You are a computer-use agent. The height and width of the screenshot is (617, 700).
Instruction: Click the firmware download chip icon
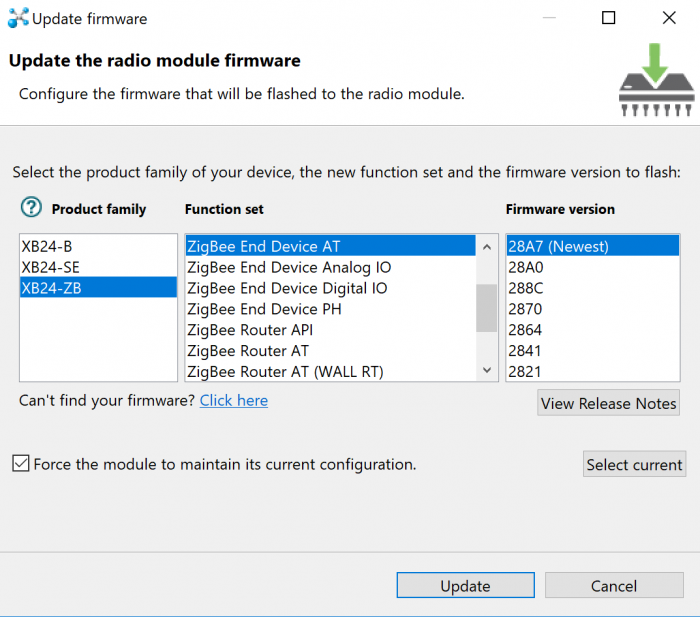pyautogui.click(x=656, y=80)
